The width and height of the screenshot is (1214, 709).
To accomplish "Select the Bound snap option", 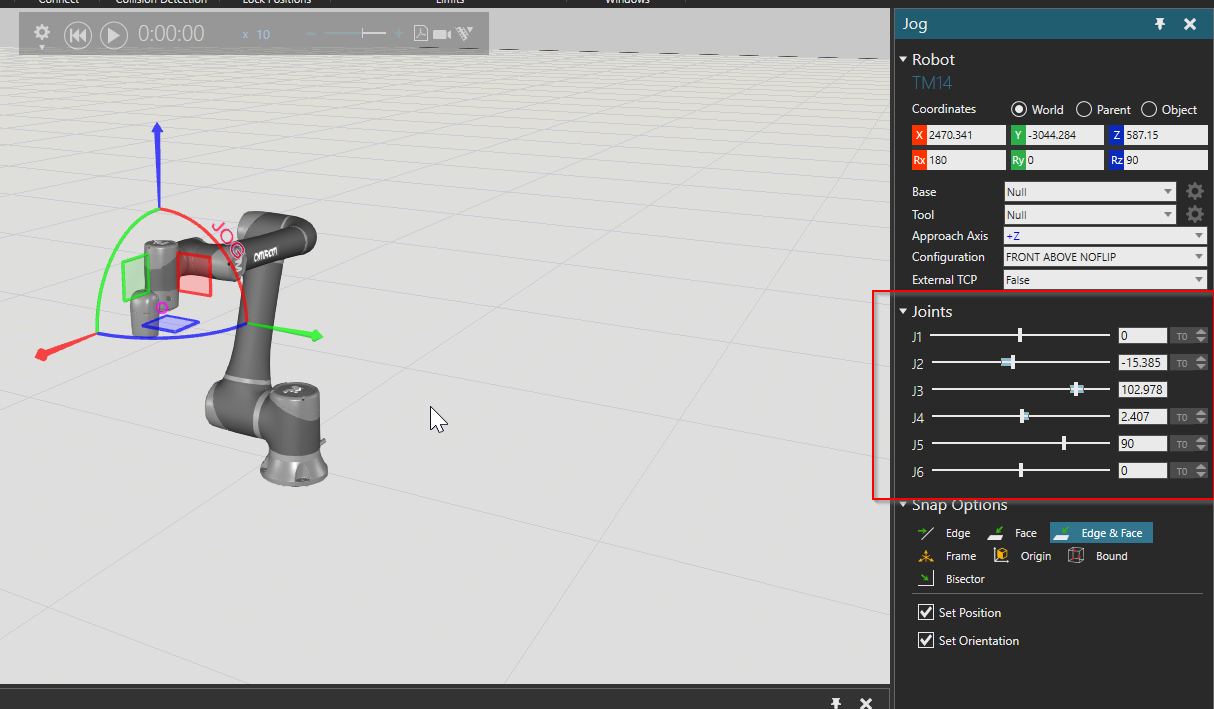I will pos(1097,556).
